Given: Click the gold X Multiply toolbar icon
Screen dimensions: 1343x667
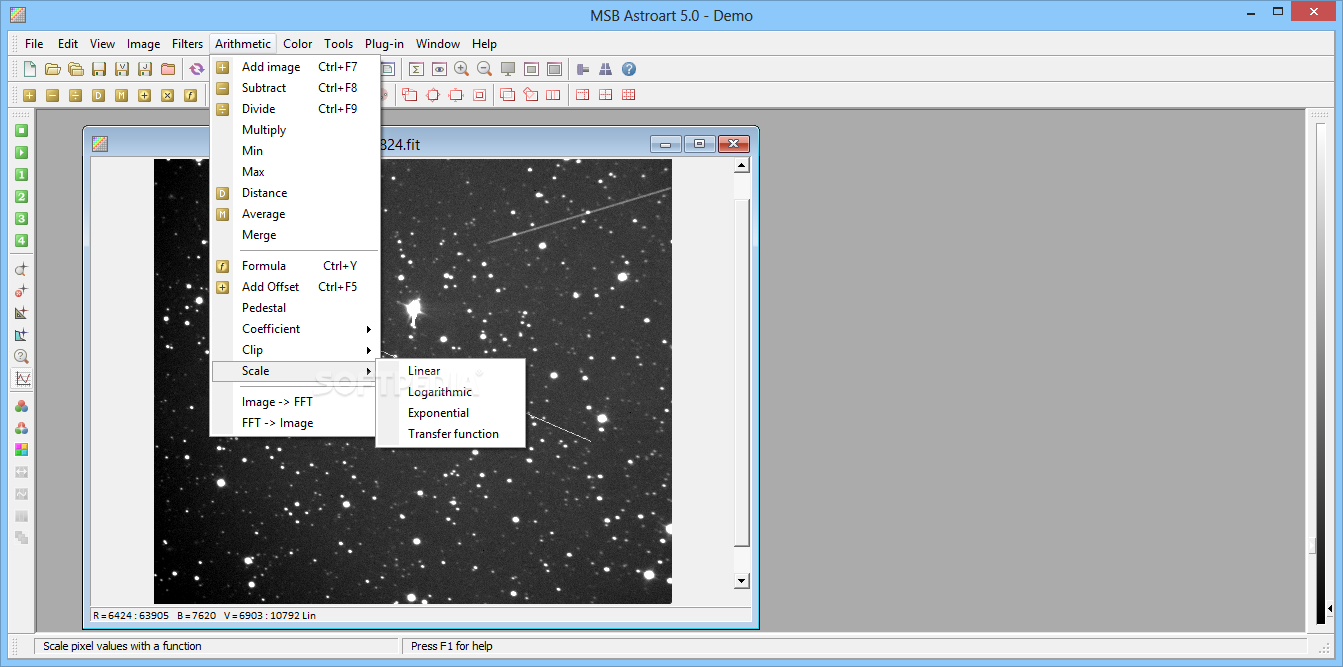Looking at the screenshot, I should tap(168, 95).
